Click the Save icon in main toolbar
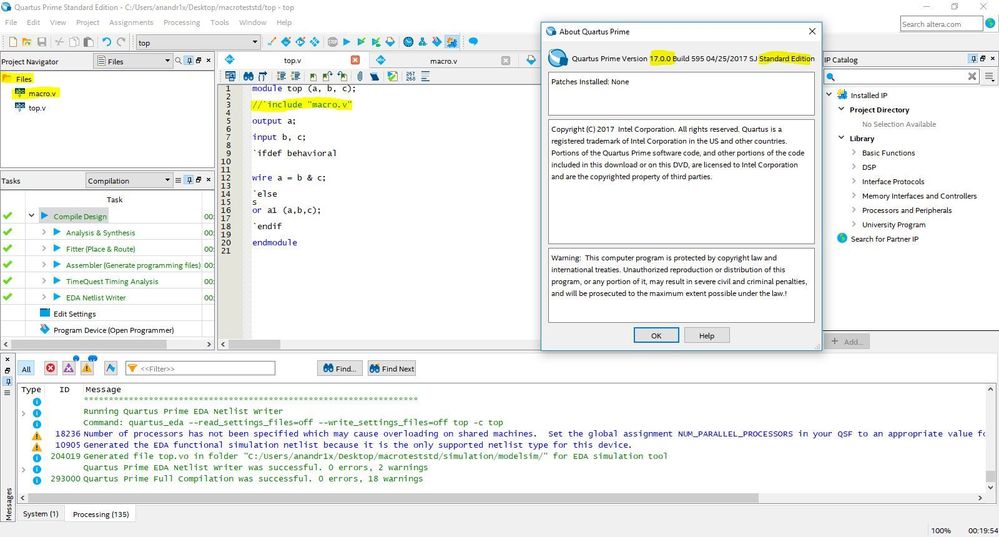This screenshot has height=537, width=999. point(41,42)
